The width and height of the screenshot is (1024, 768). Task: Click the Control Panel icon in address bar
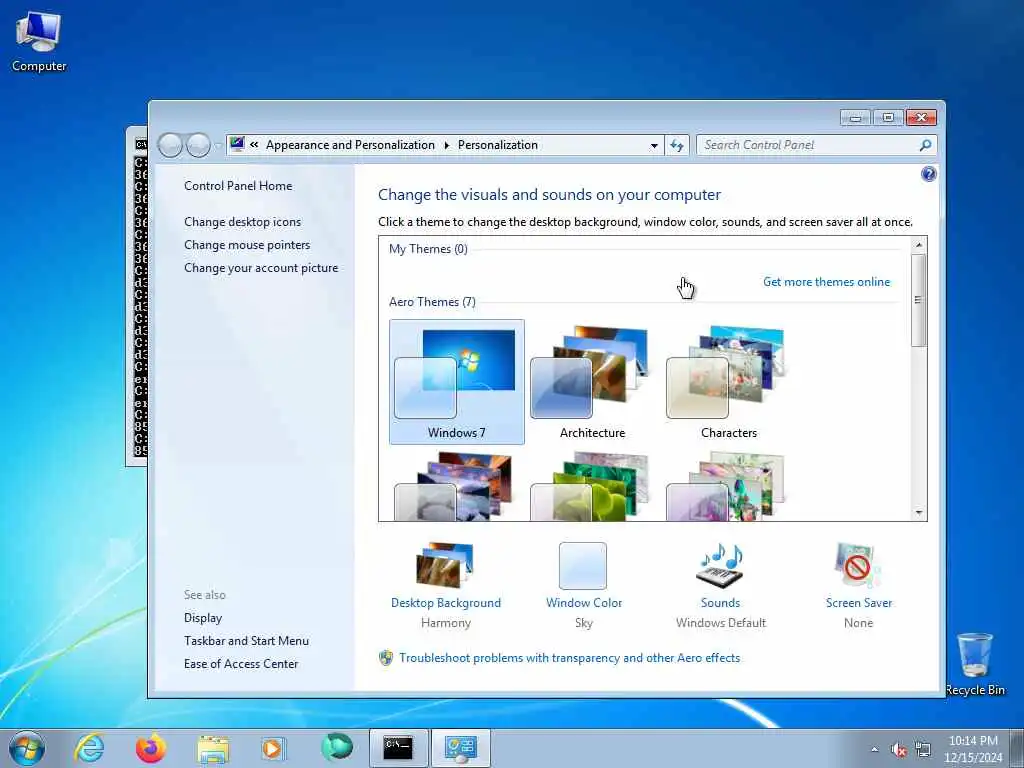(237, 144)
